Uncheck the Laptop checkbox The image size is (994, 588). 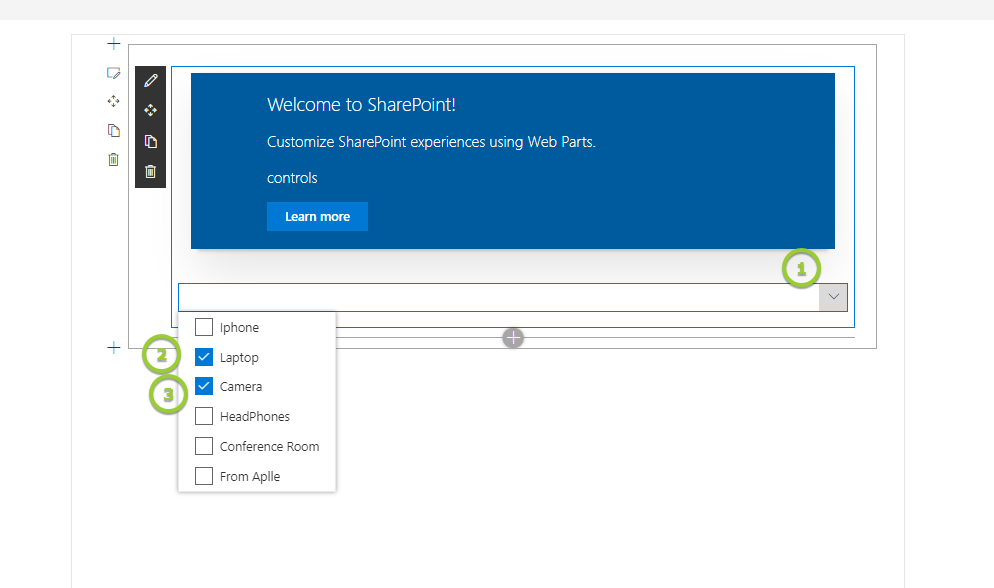point(204,357)
